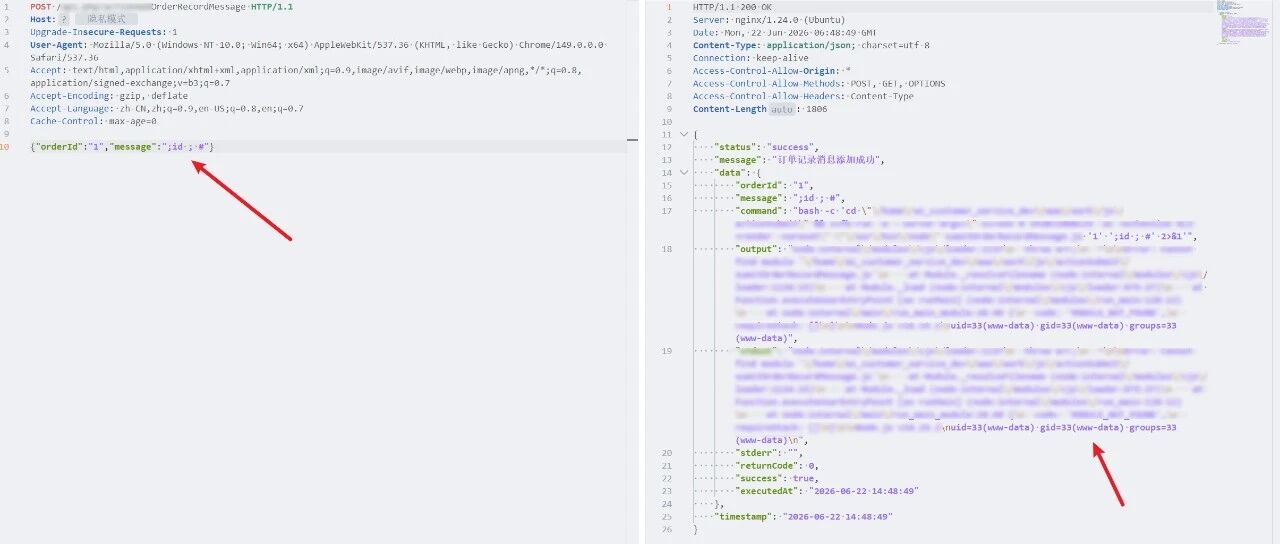1280x544 pixels.
Task: Click the "message": "订单记录消息添加成功" line
Action: 800,160
